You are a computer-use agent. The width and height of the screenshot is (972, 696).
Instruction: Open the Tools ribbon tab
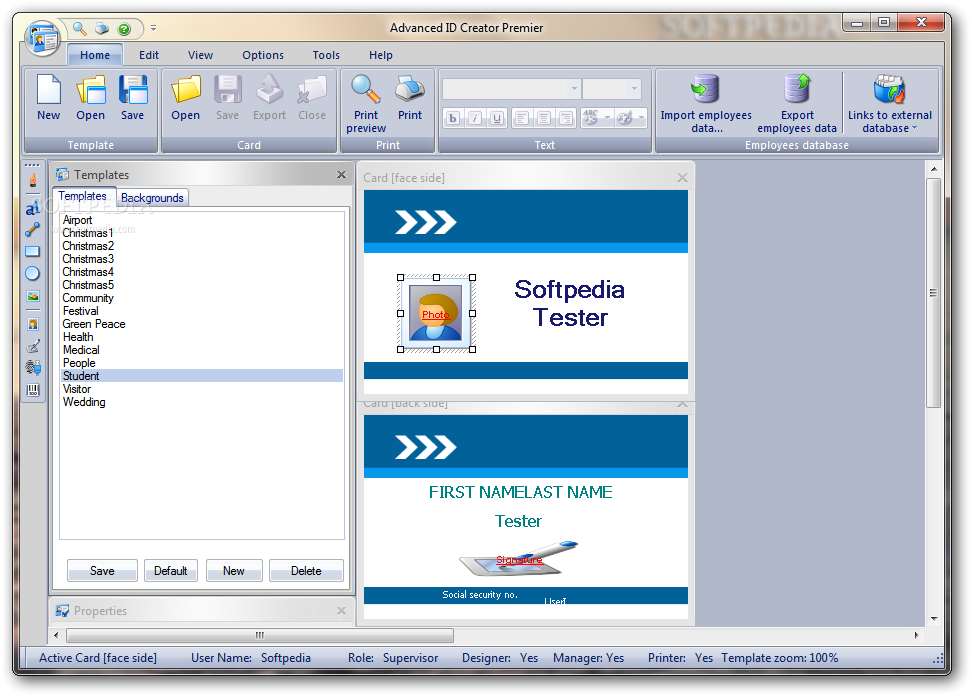click(x=326, y=55)
